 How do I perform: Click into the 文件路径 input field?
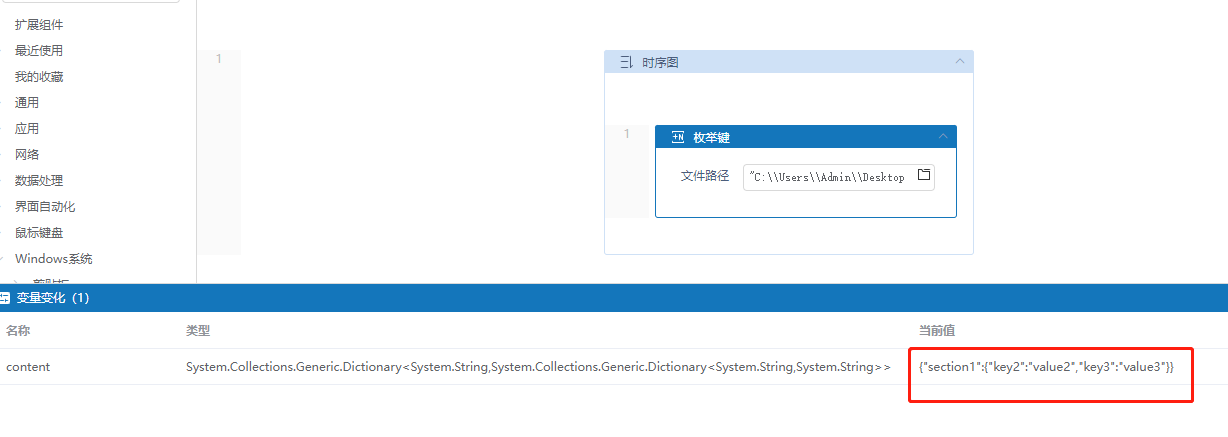[x=826, y=177]
